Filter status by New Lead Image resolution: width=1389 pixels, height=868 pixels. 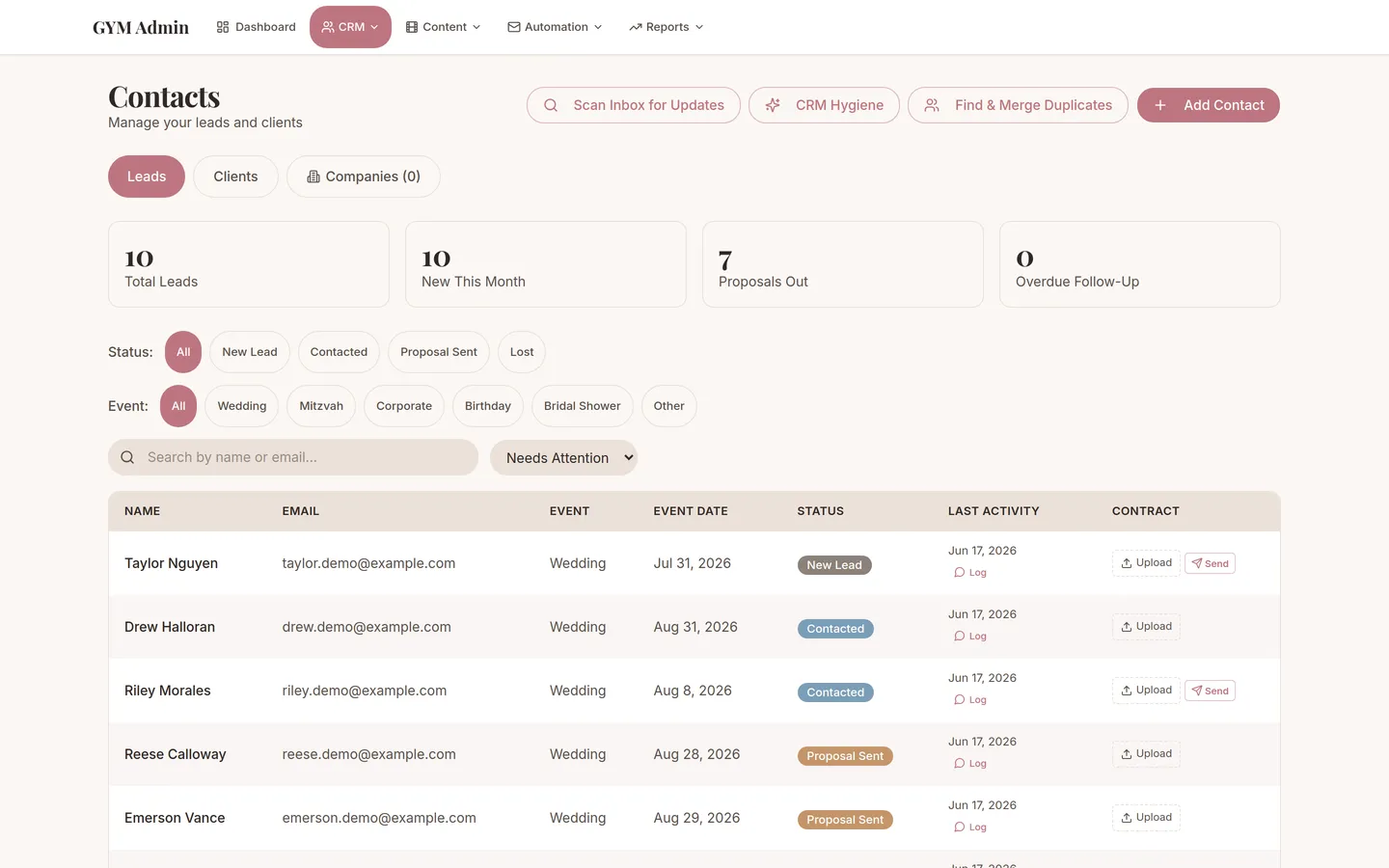coord(250,352)
